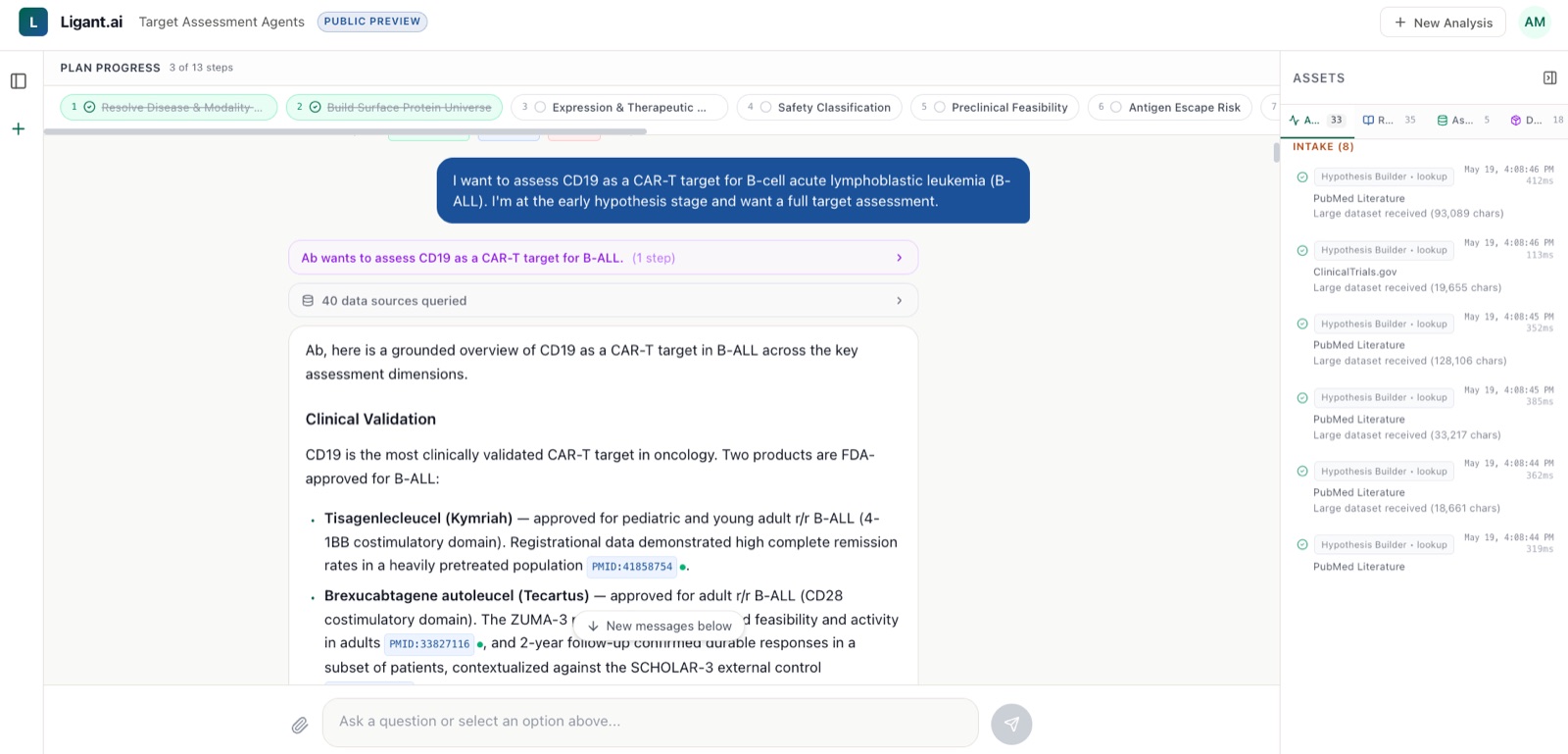Select Safety Classification step circle
Image resolution: width=1568 pixels, height=754 pixels.
tap(766, 107)
